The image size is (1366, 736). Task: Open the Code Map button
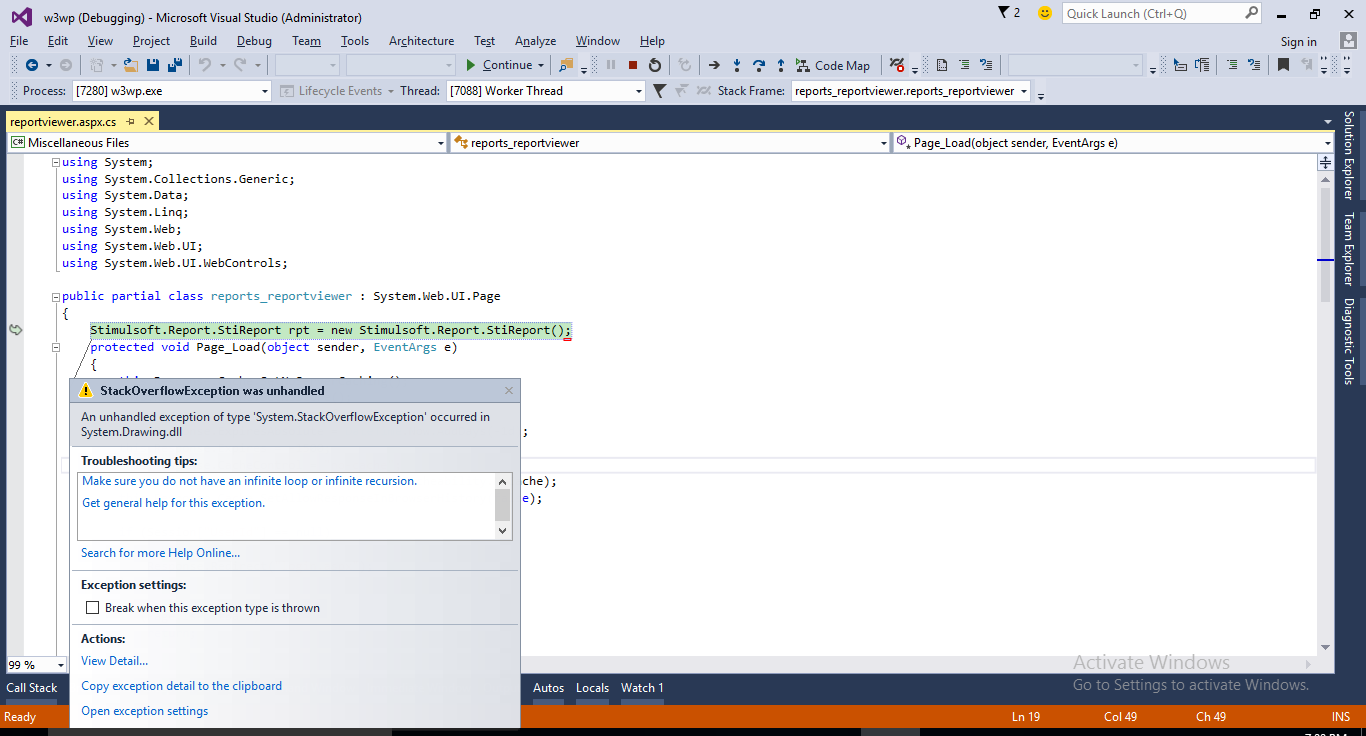click(x=833, y=65)
